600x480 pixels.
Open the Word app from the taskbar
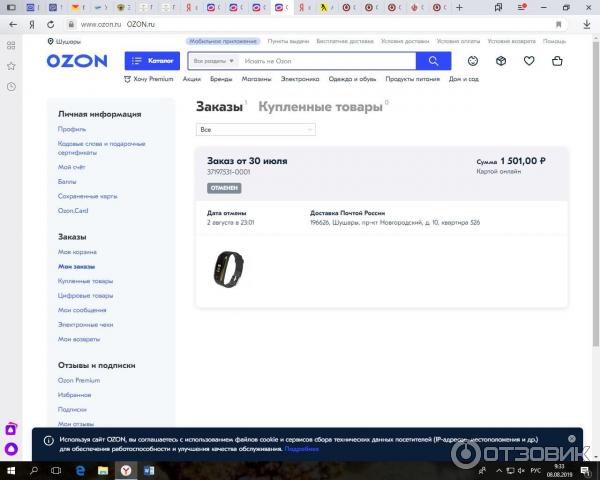click(149, 471)
